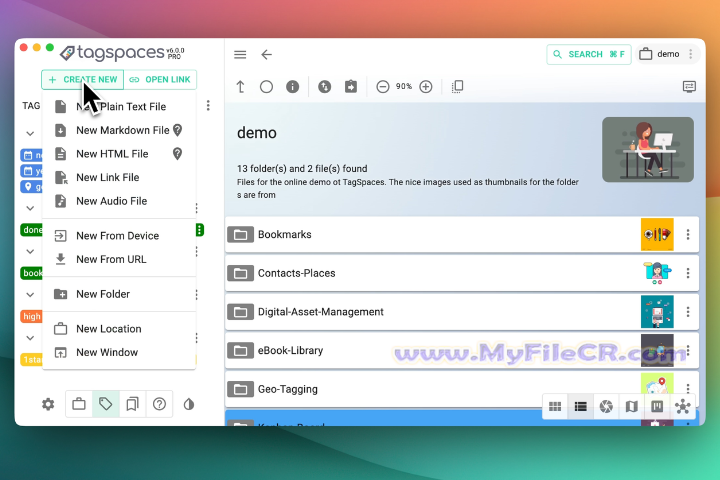
Task: Open perspective settings icon at toolbar right
Action: tap(689, 86)
